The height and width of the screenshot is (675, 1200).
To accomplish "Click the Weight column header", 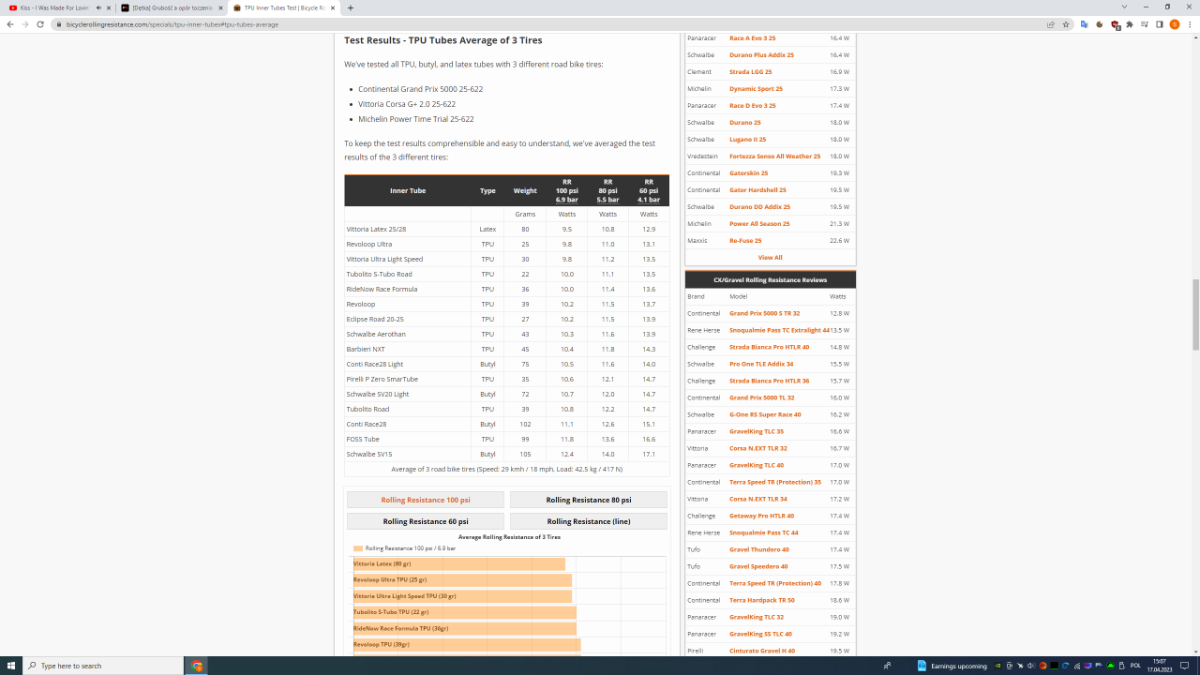I will [525, 190].
